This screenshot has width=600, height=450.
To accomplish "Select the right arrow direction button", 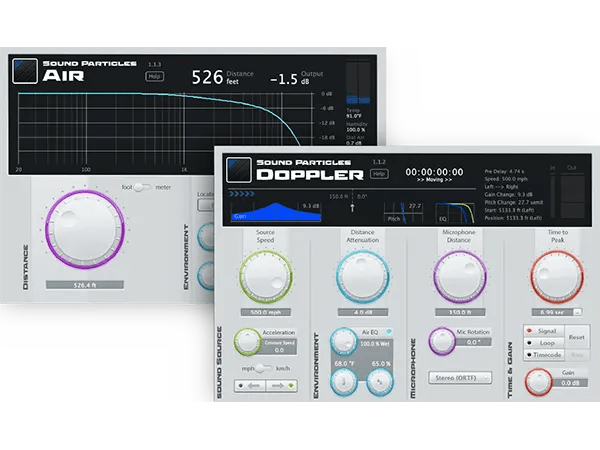I will tap(282, 386).
